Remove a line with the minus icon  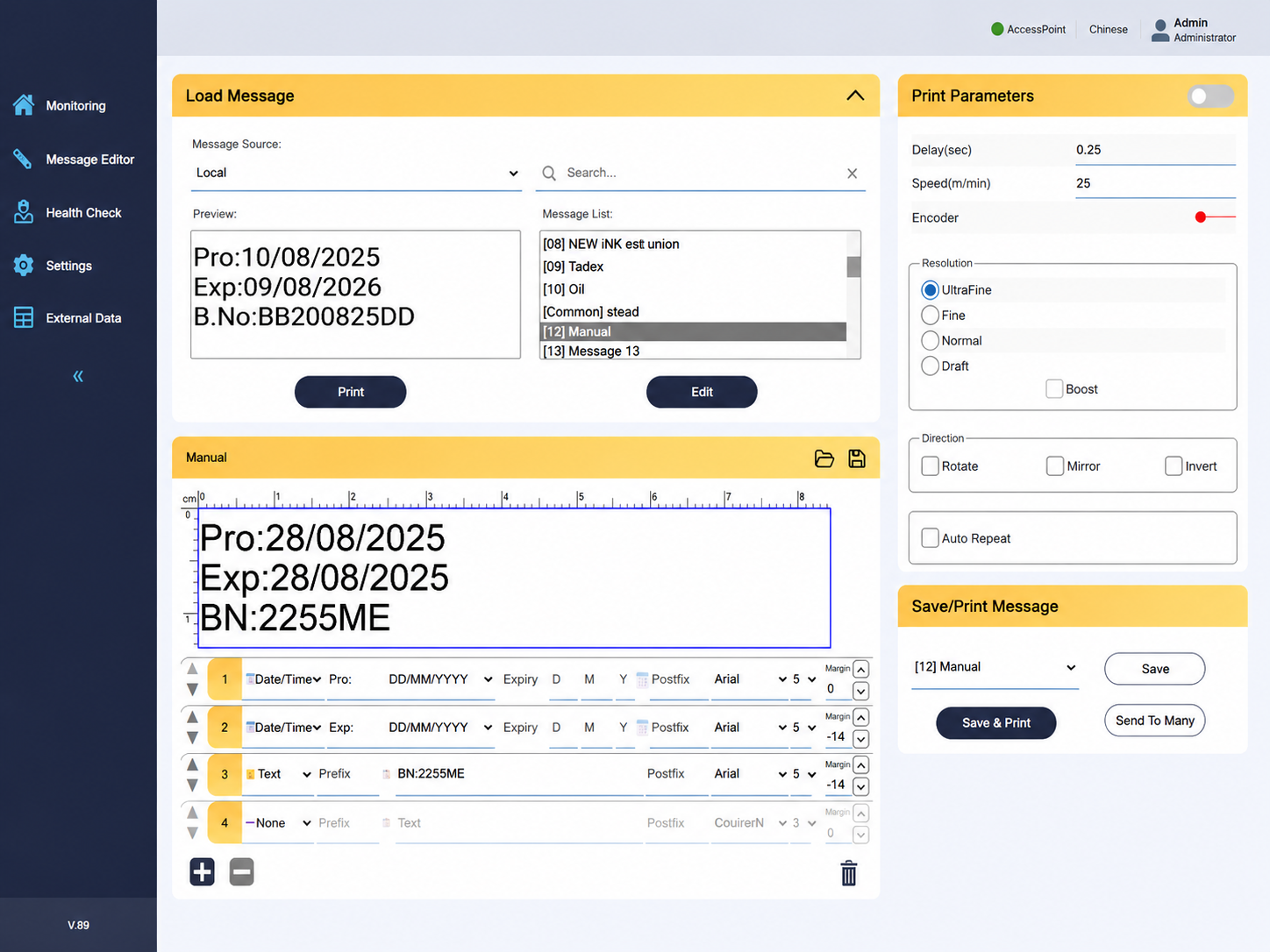click(x=242, y=871)
